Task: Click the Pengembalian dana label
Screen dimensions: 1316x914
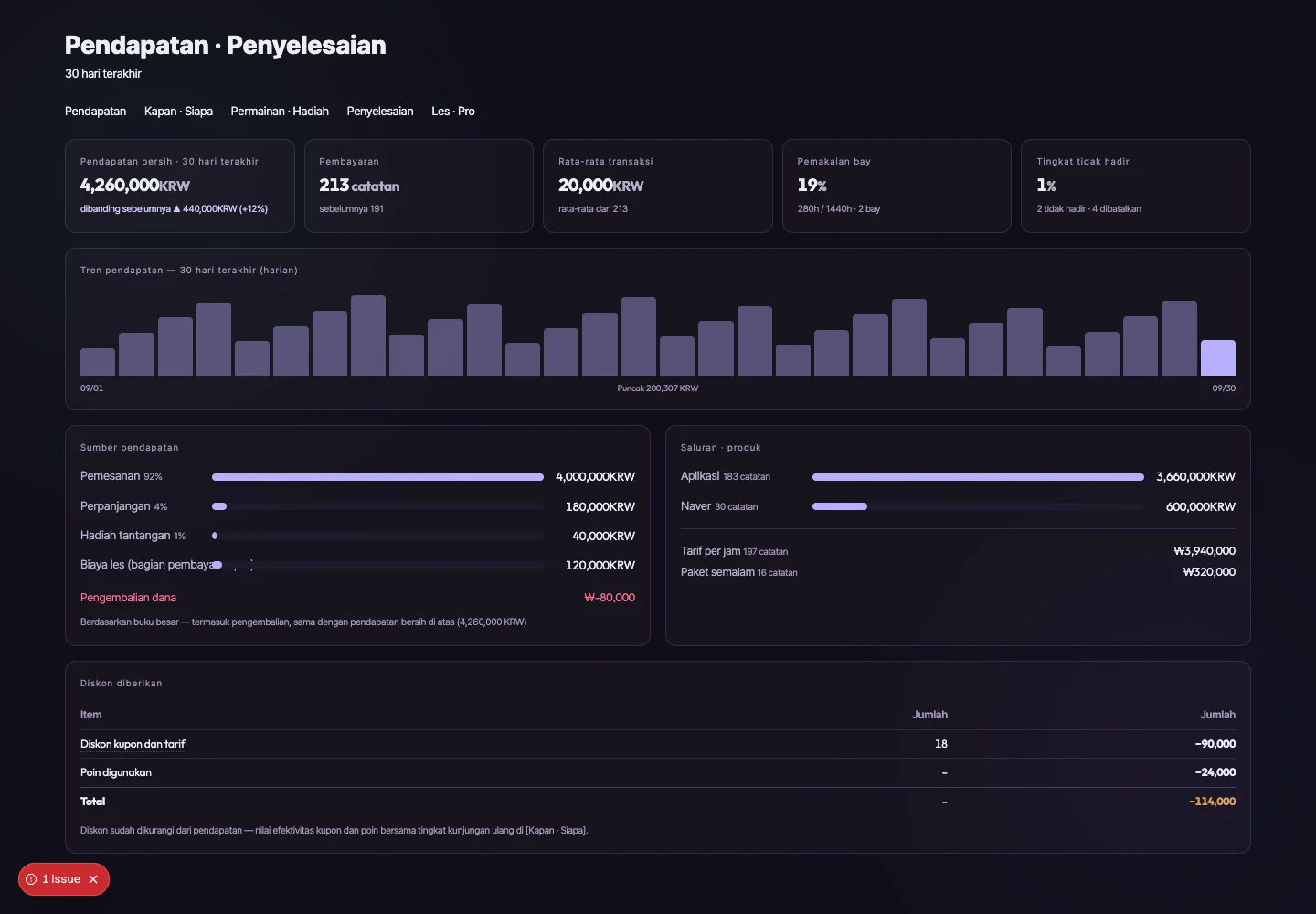Action: (x=128, y=598)
